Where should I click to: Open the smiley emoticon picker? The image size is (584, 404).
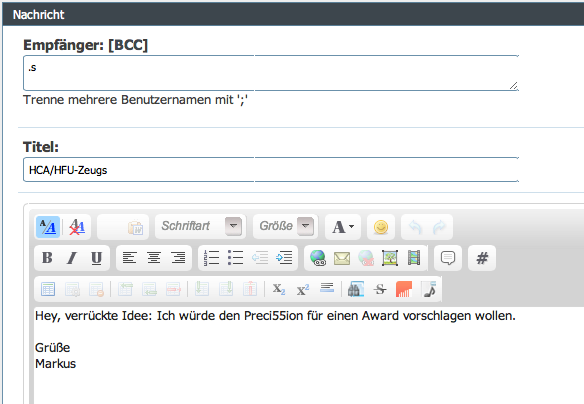pyautogui.click(x=381, y=227)
